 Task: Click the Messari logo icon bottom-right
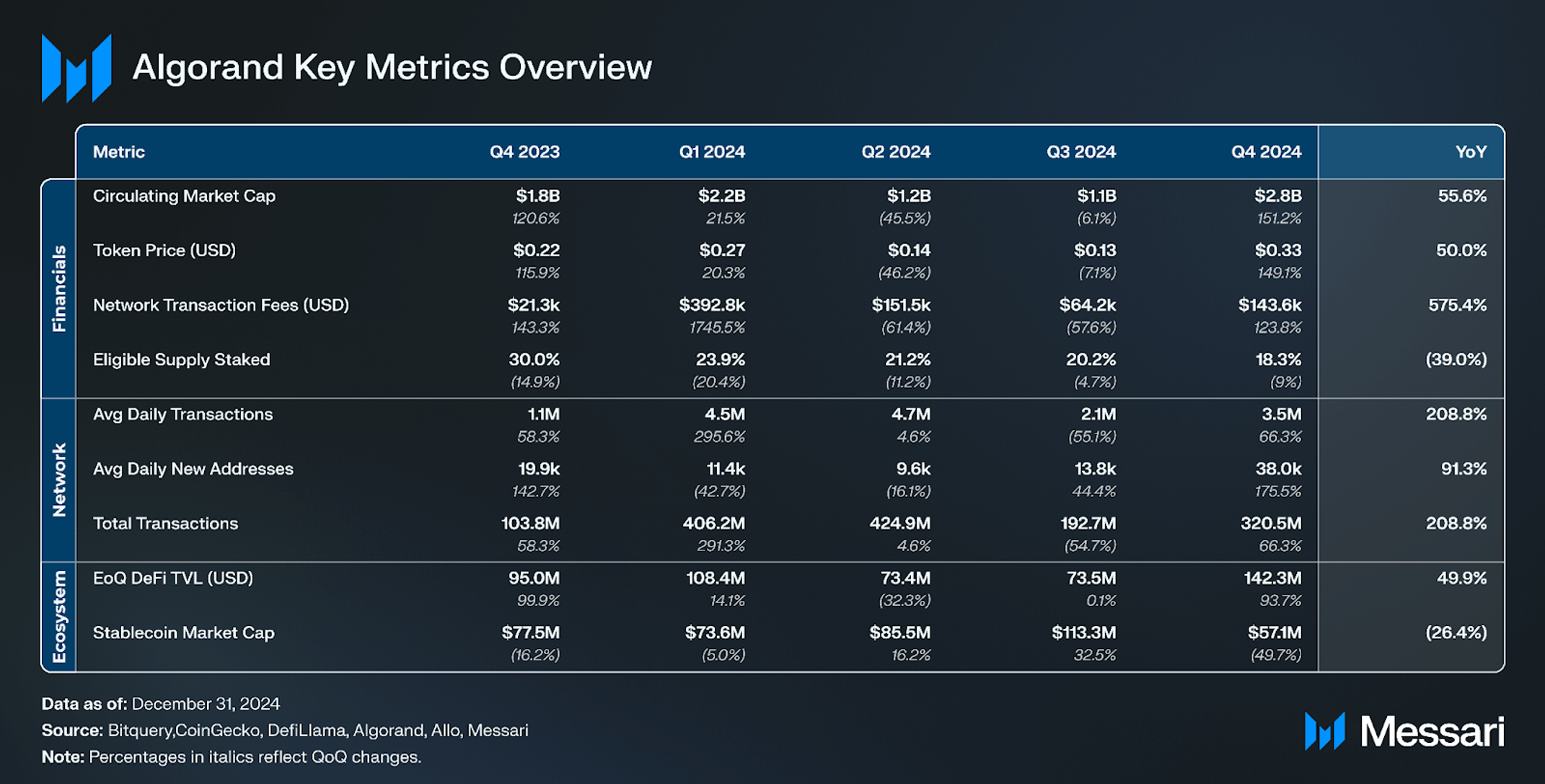tap(1324, 731)
